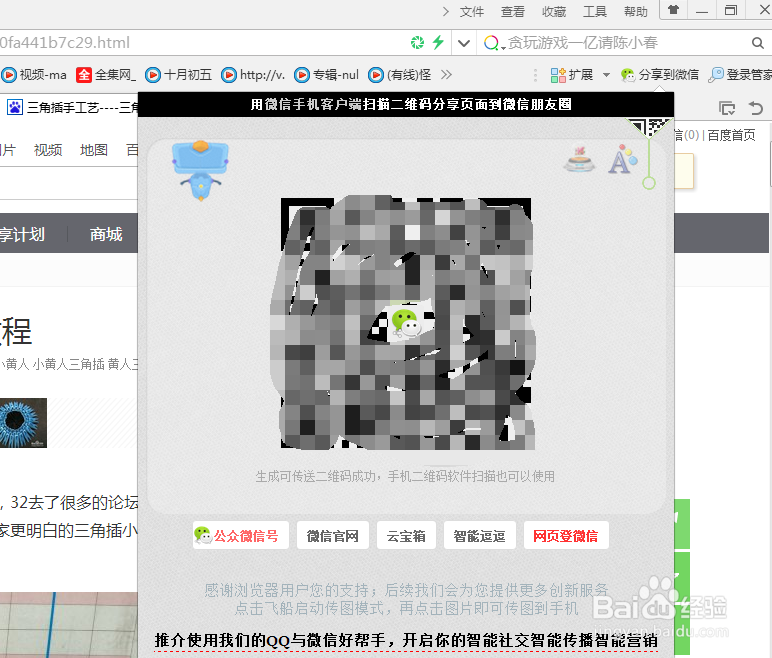The height and width of the screenshot is (658, 772).
Task: Click the blue origami thumbnail image
Action: point(23,423)
